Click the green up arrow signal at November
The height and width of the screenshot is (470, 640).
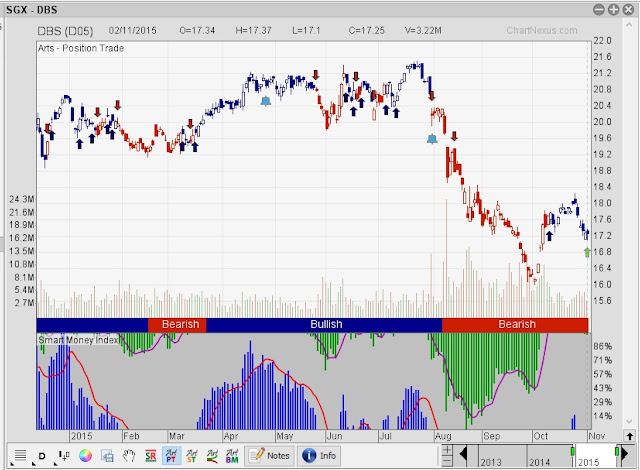587,253
